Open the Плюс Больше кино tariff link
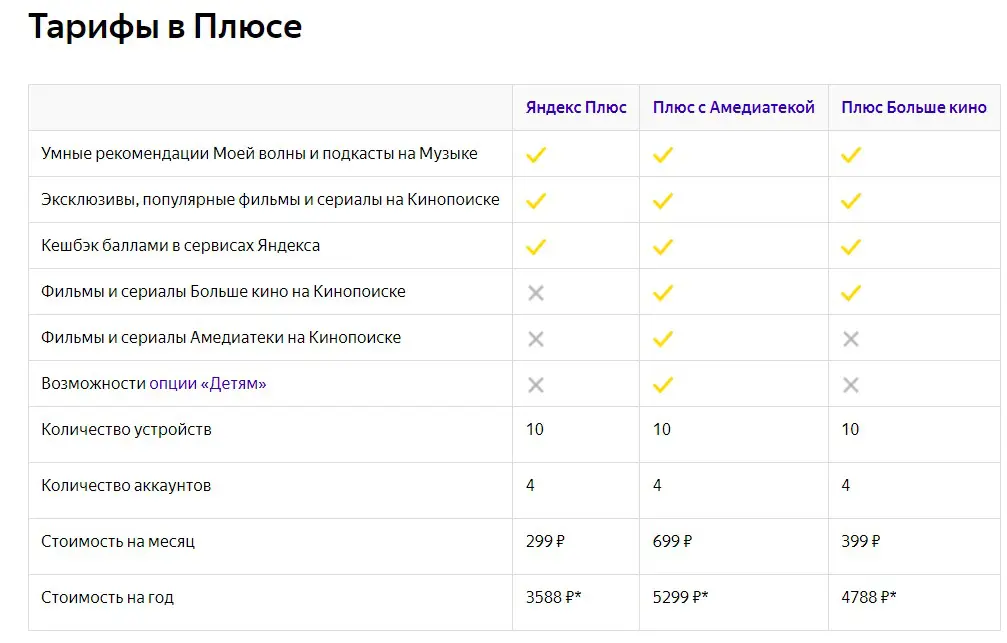Viewport: 1007px width, 643px height. click(914, 107)
